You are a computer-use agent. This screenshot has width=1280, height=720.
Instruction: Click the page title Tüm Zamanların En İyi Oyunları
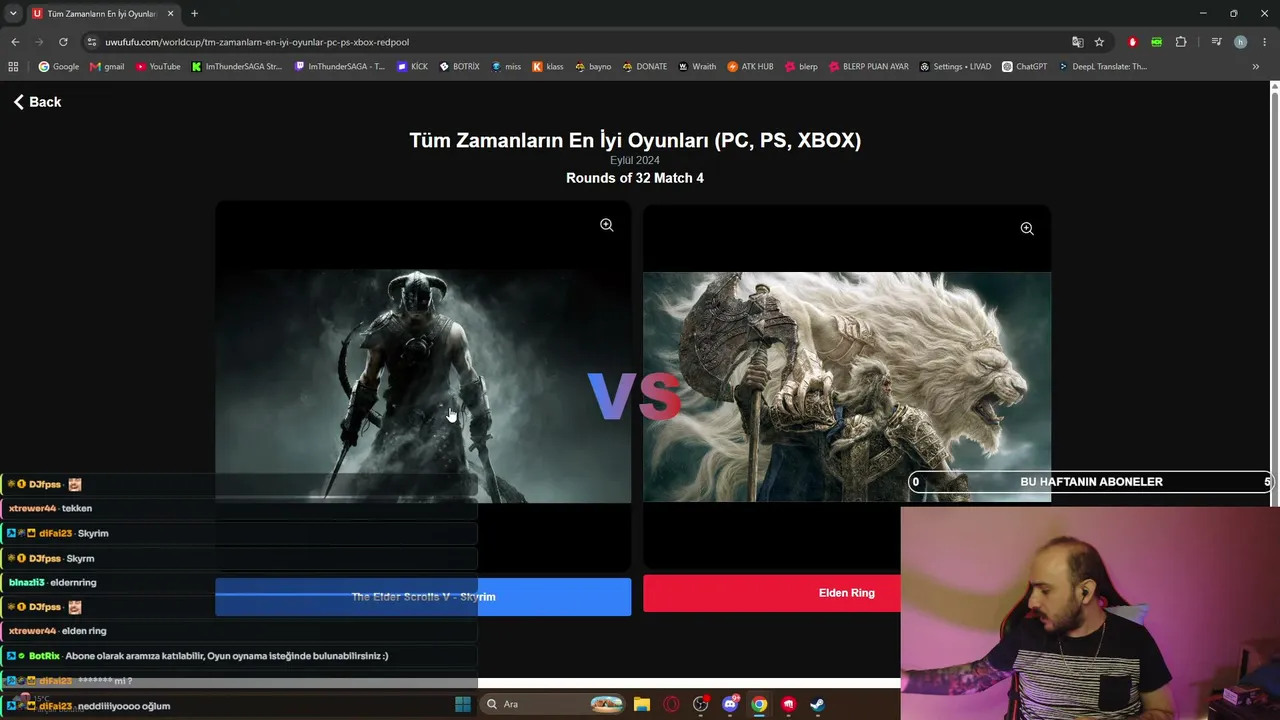click(x=635, y=140)
